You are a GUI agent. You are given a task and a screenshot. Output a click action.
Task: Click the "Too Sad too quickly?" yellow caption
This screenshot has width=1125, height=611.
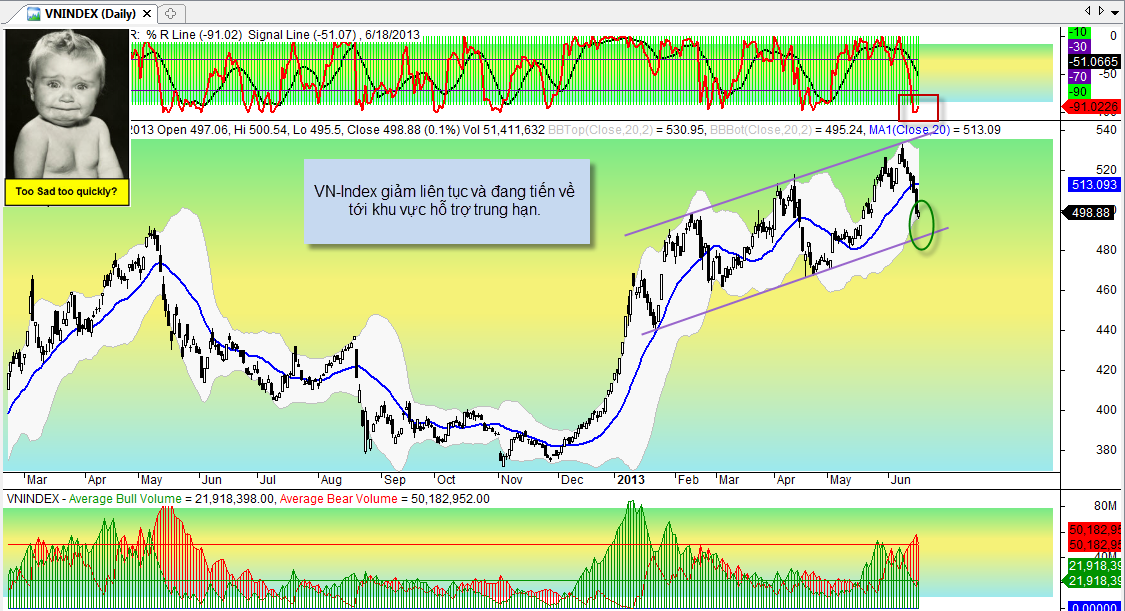pos(67,191)
